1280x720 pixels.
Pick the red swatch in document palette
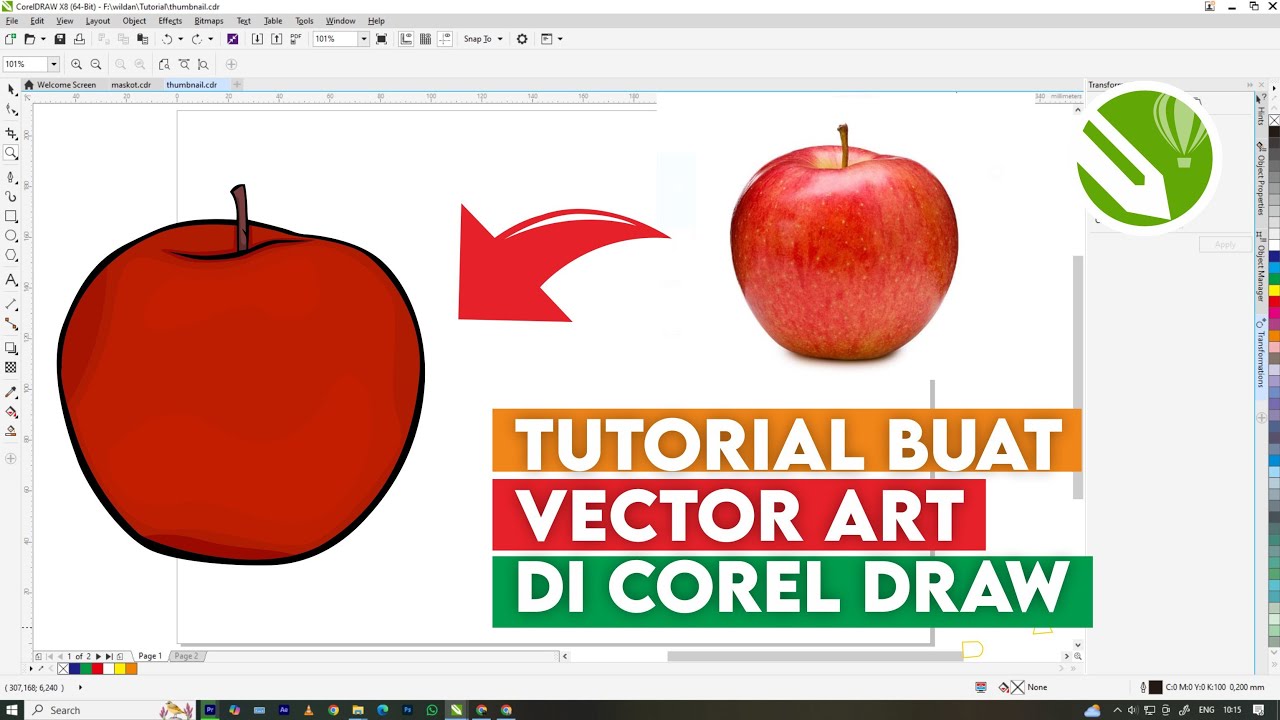(x=97, y=668)
